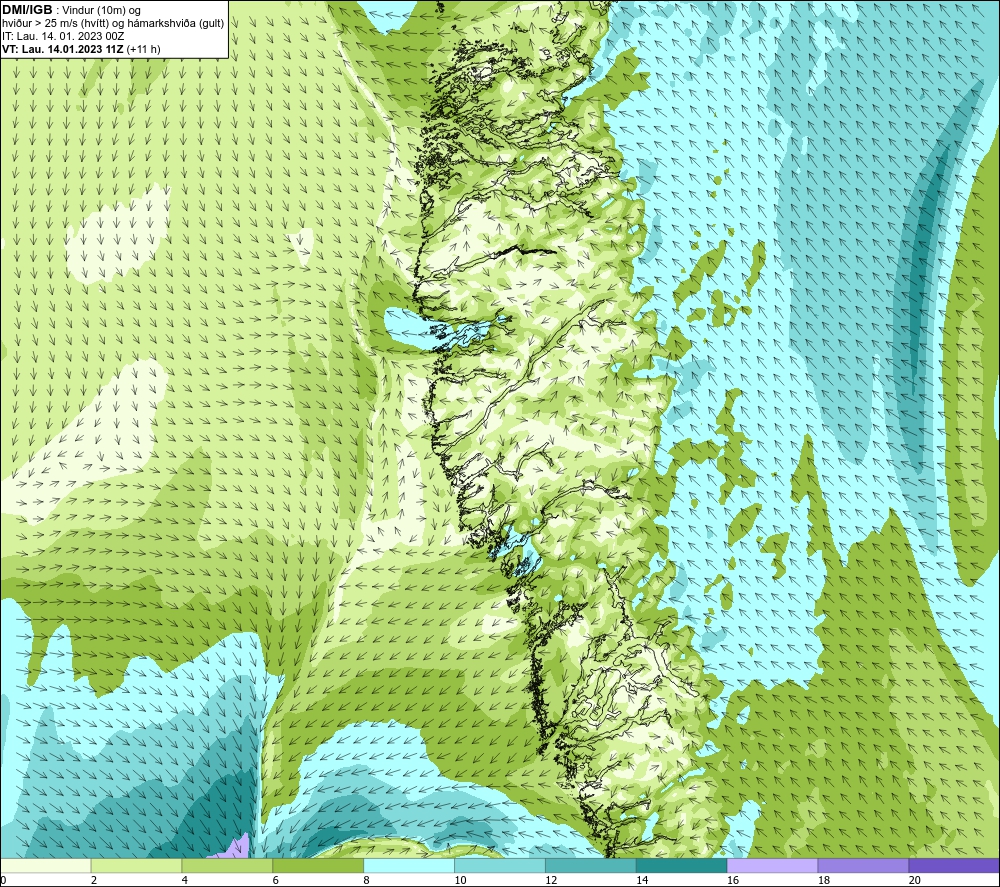1000x887 pixels.
Task: Click the 'Vindur (10m) og' label
Action: [x=101, y=10]
